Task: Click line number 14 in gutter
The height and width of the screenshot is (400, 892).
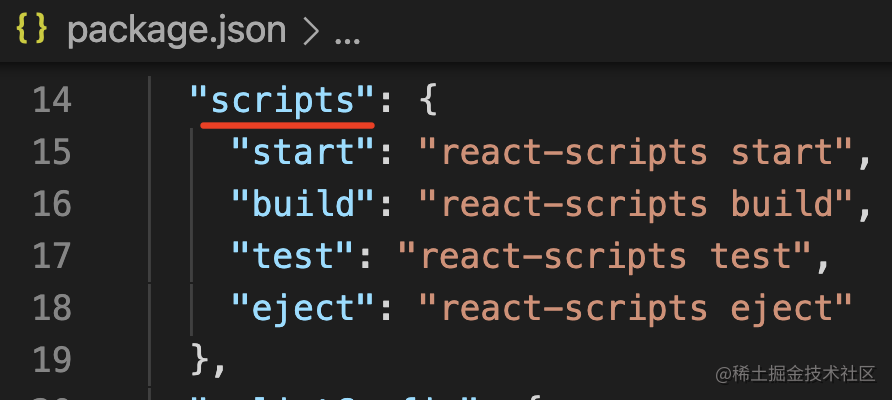Action: [x=51, y=101]
